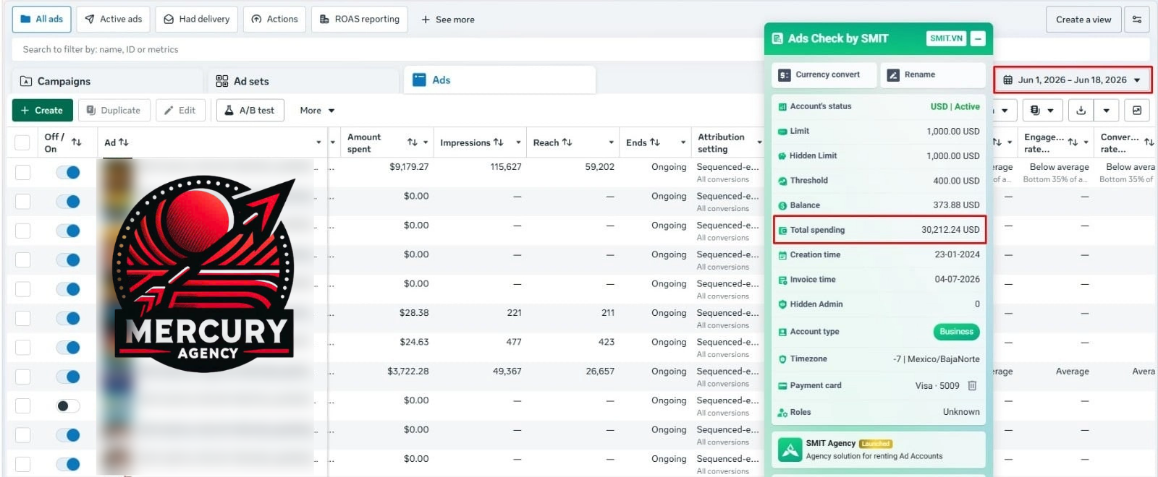Open the charts panel icon at far right

tap(1137, 110)
